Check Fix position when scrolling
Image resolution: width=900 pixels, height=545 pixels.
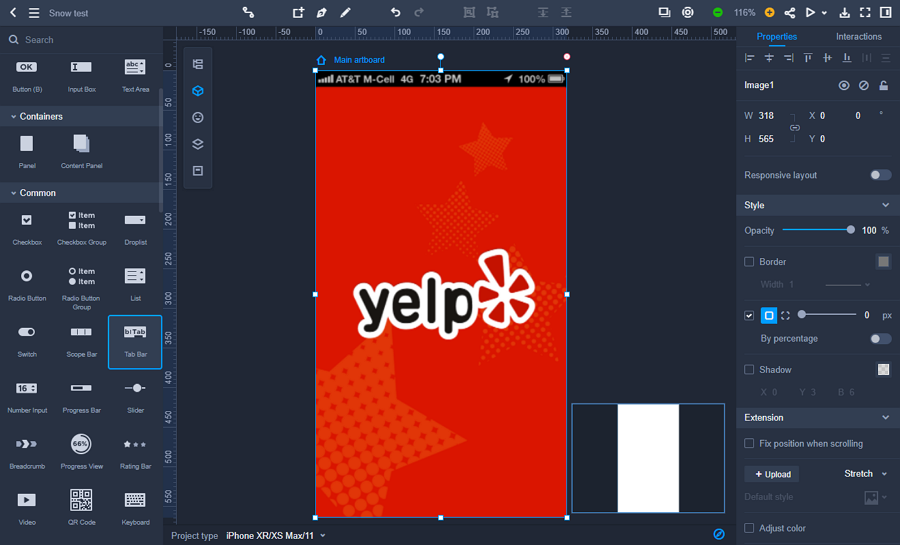click(749, 443)
